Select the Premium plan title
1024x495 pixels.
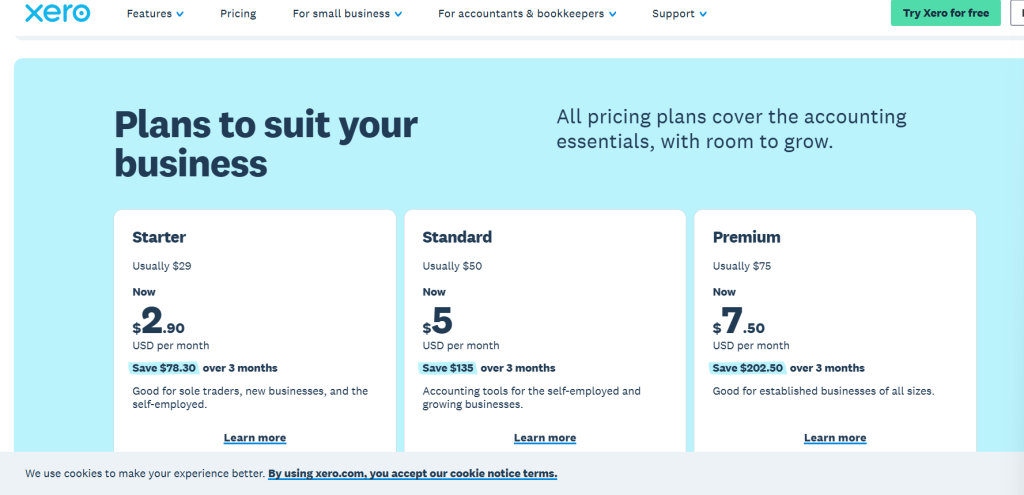point(746,238)
